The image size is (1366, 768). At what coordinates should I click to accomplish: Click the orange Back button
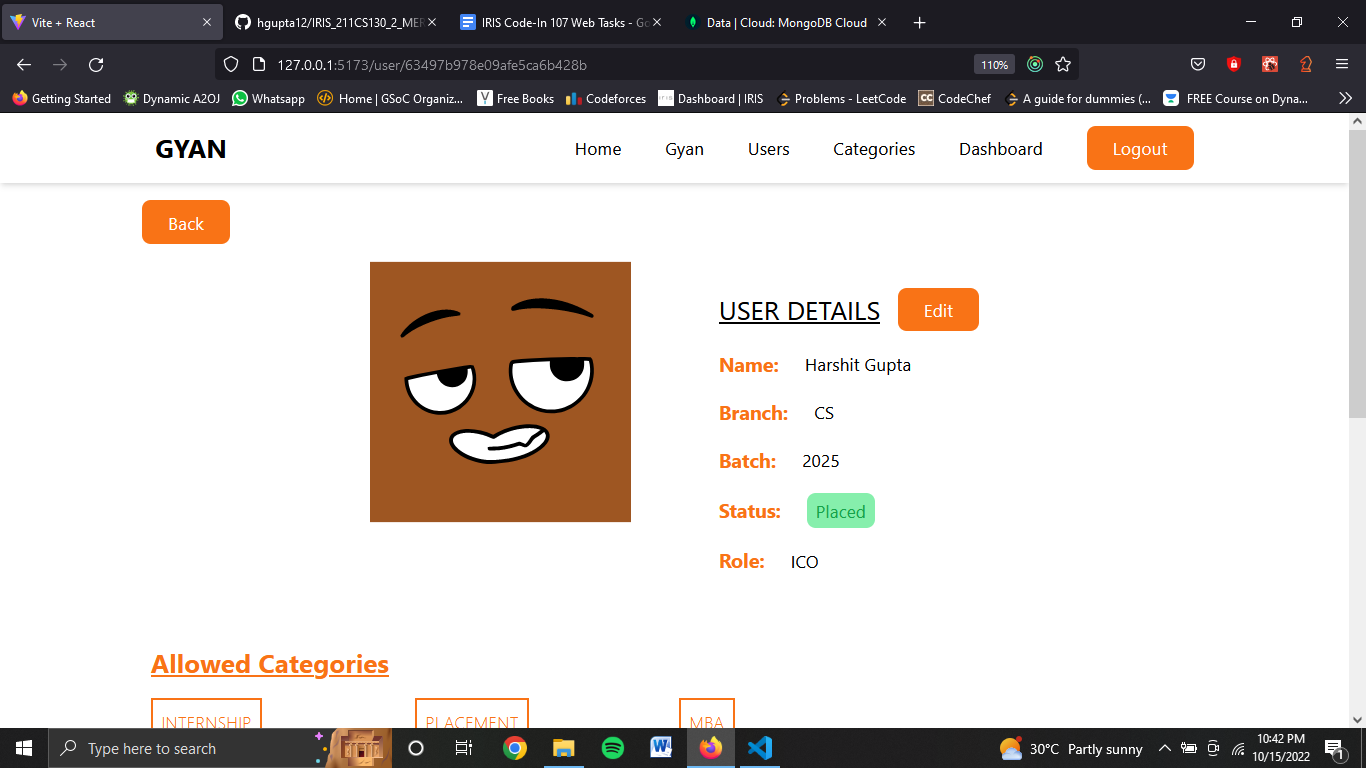point(186,222)
